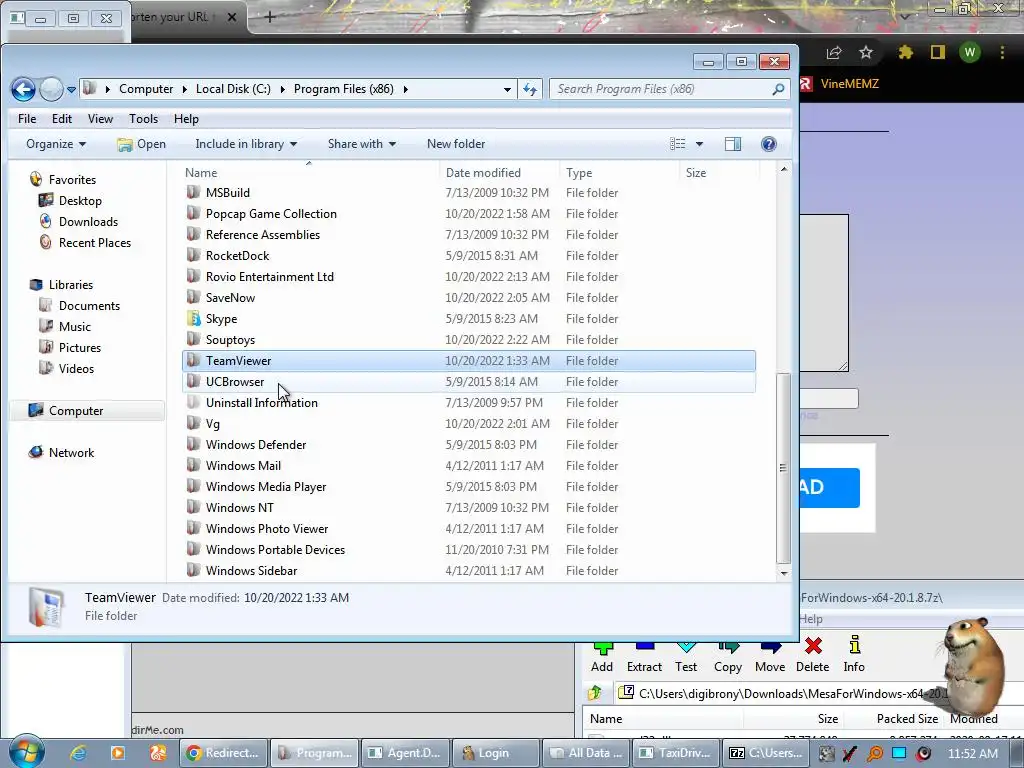Click the 7-Zip Copy button

click(x=728, y=658)
